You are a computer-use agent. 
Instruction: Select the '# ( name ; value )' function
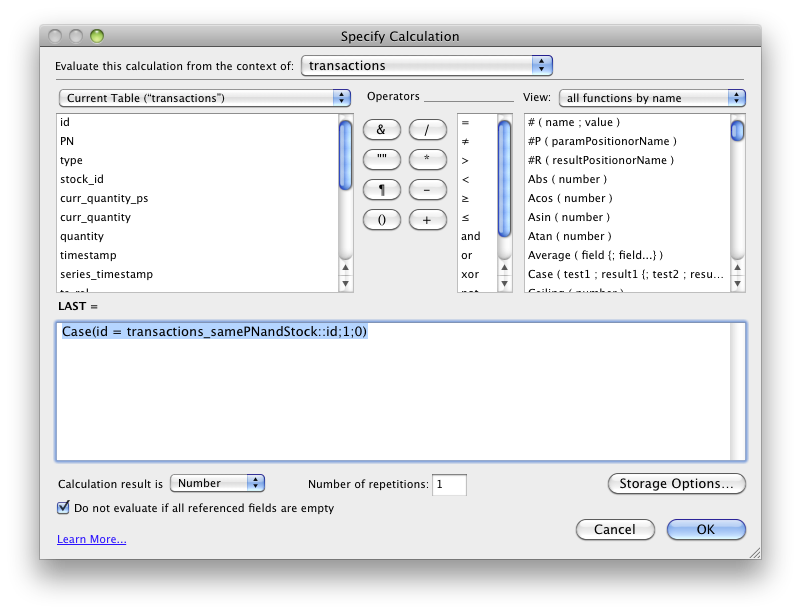point(627,122)
